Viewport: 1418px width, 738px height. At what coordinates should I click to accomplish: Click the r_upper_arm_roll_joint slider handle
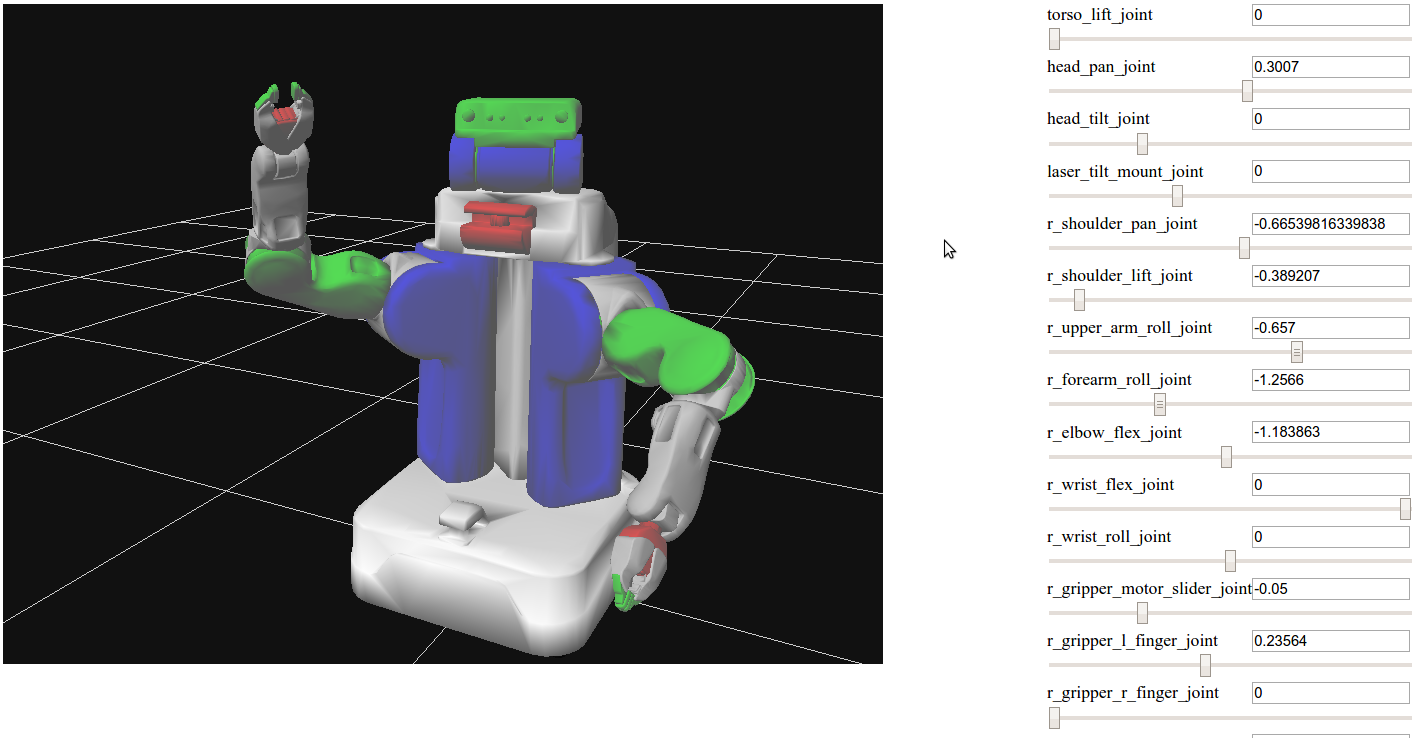click(1297, 352)
